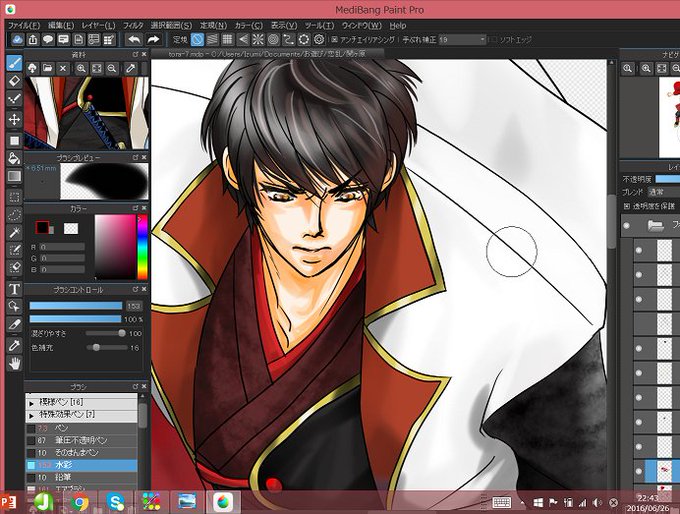This screenshot has height=514, width=680.
Task: Select the Select Eraser tool
Action: 14,268
